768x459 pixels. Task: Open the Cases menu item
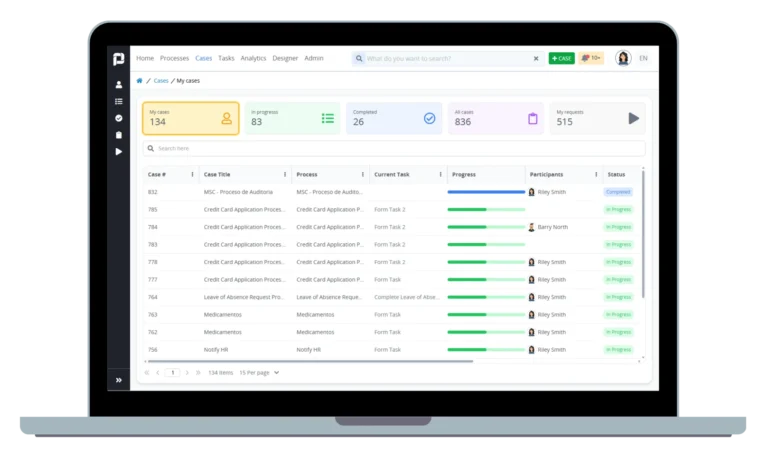click(x=203, y=58)
